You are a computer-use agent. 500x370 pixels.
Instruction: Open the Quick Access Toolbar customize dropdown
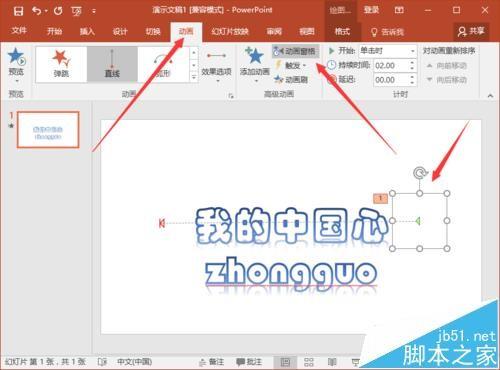[x=94, y=11]
